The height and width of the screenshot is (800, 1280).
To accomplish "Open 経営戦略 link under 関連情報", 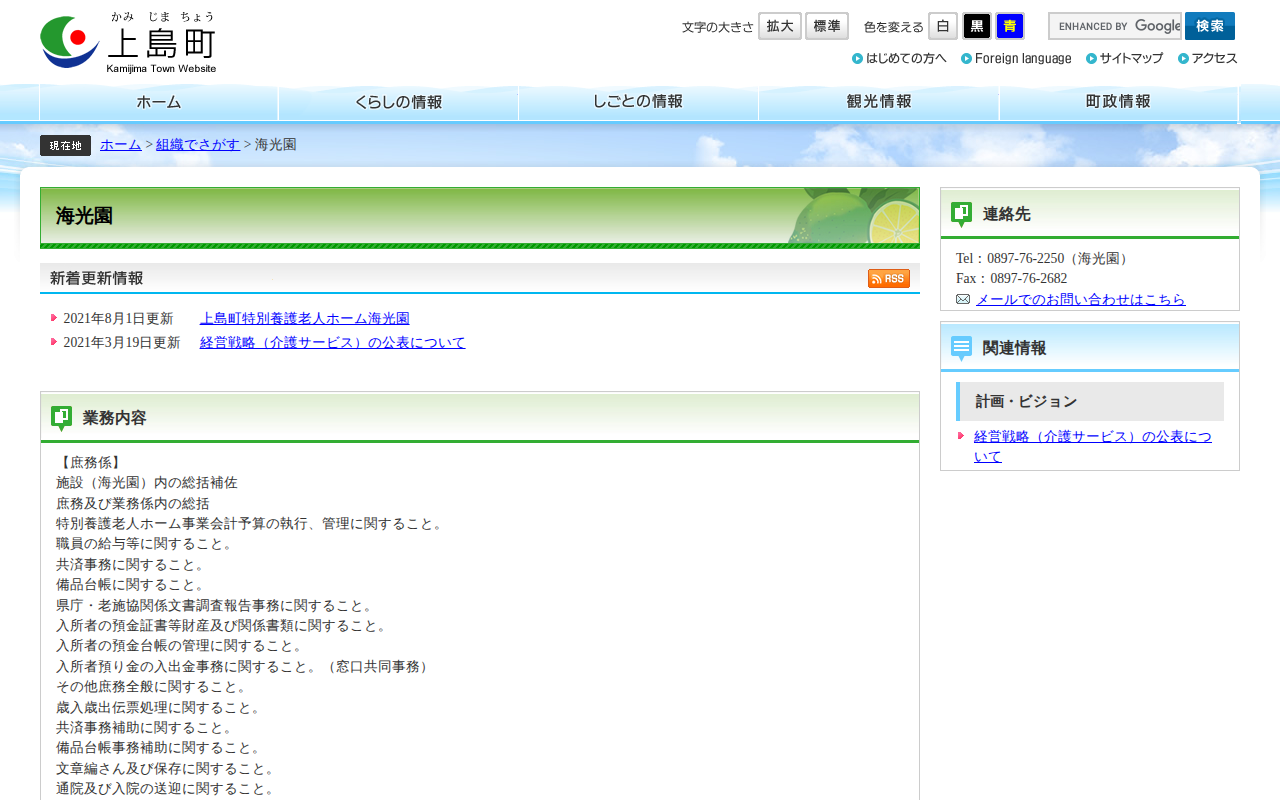I will 1093,446.
